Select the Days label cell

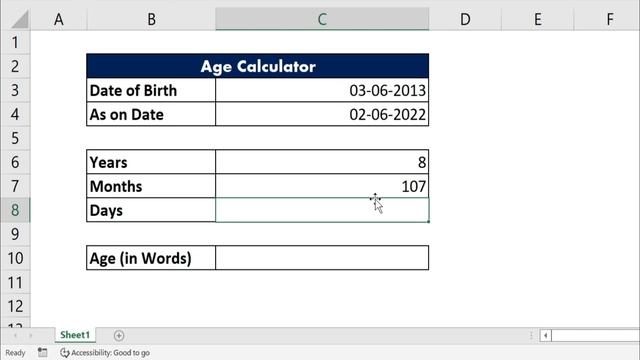pos(151,210)
